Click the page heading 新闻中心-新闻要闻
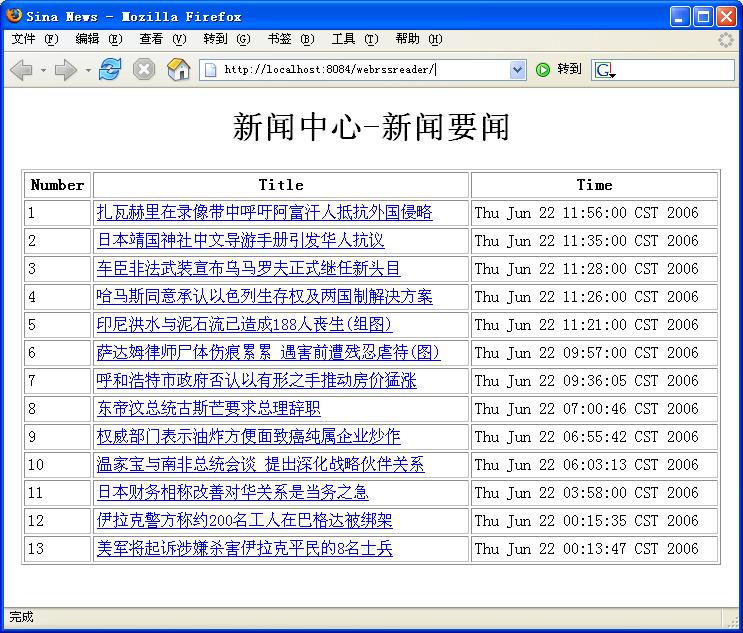The image size is (743, 633). [x=371, y=127]
